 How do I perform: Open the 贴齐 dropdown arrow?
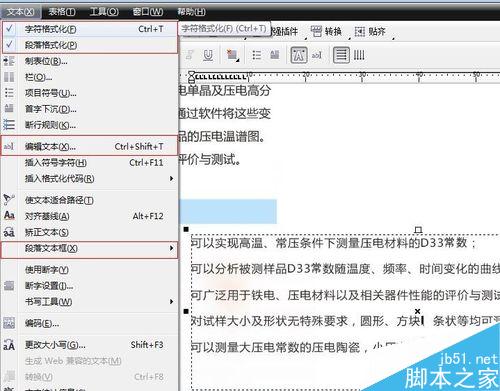point(393,38)
